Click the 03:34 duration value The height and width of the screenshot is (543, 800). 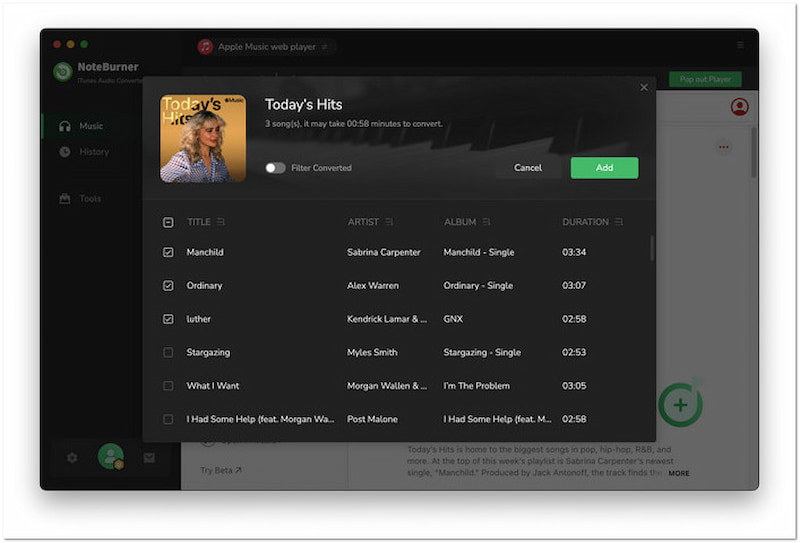pyautogui.click(x=574, y=252)
